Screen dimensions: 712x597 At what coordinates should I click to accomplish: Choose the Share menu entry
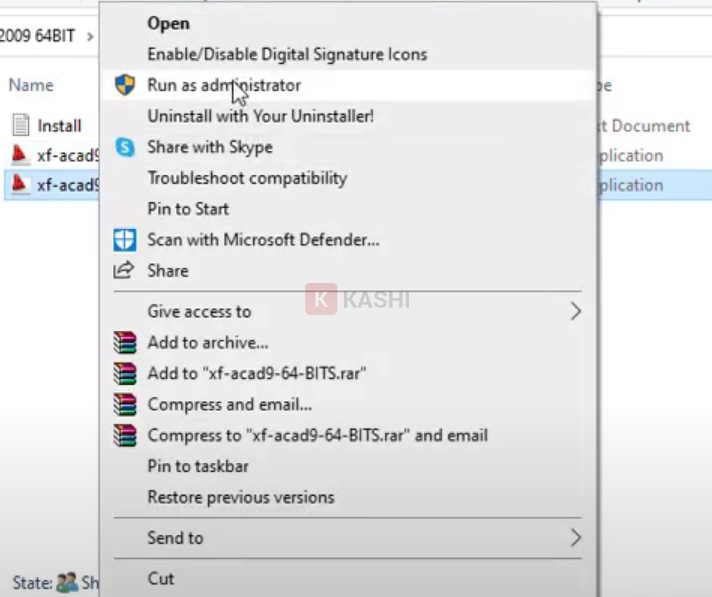point(168,271)
